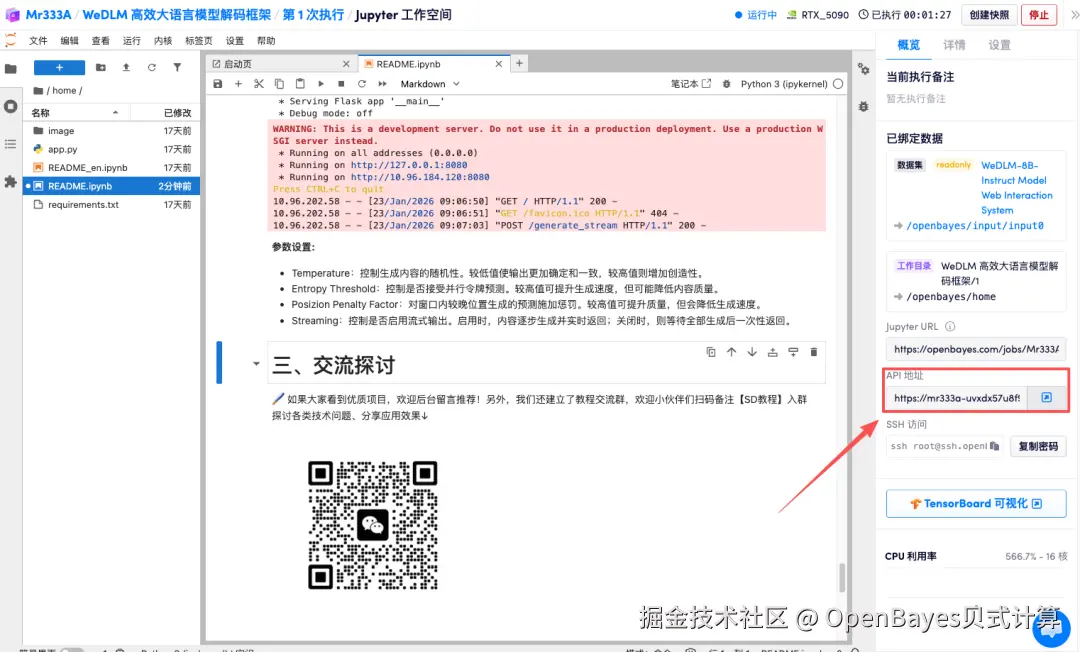
Task: Sort files by 名称 column
Action: pos(76,112)
